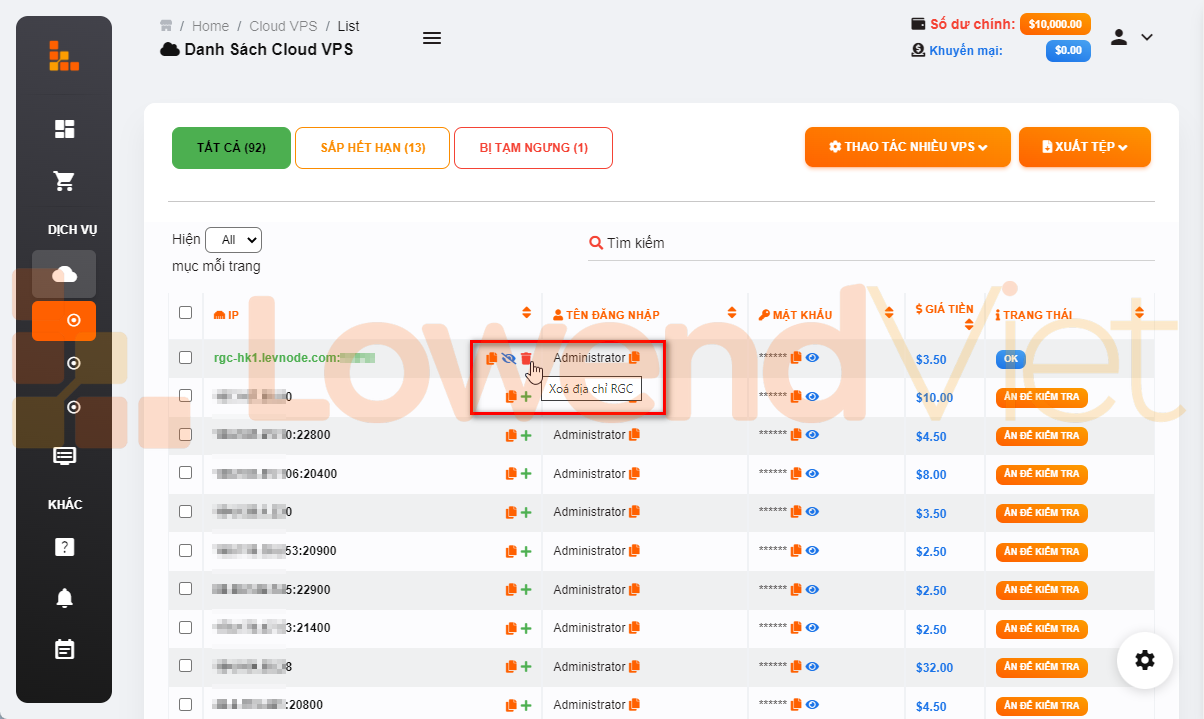The height and width of the screenshot is (719, 1204).
Task: Show password for the $10.00 VPS row
Action: 812,397
